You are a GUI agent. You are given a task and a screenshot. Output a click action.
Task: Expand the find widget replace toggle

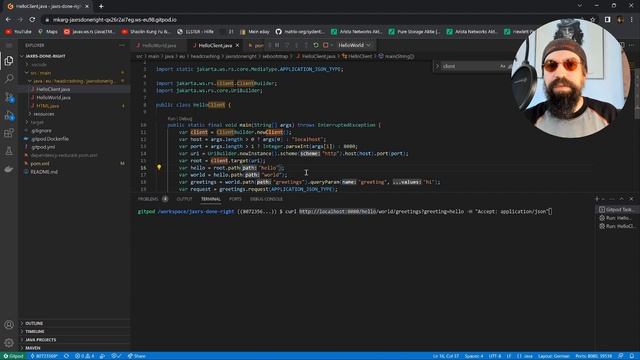437,66
